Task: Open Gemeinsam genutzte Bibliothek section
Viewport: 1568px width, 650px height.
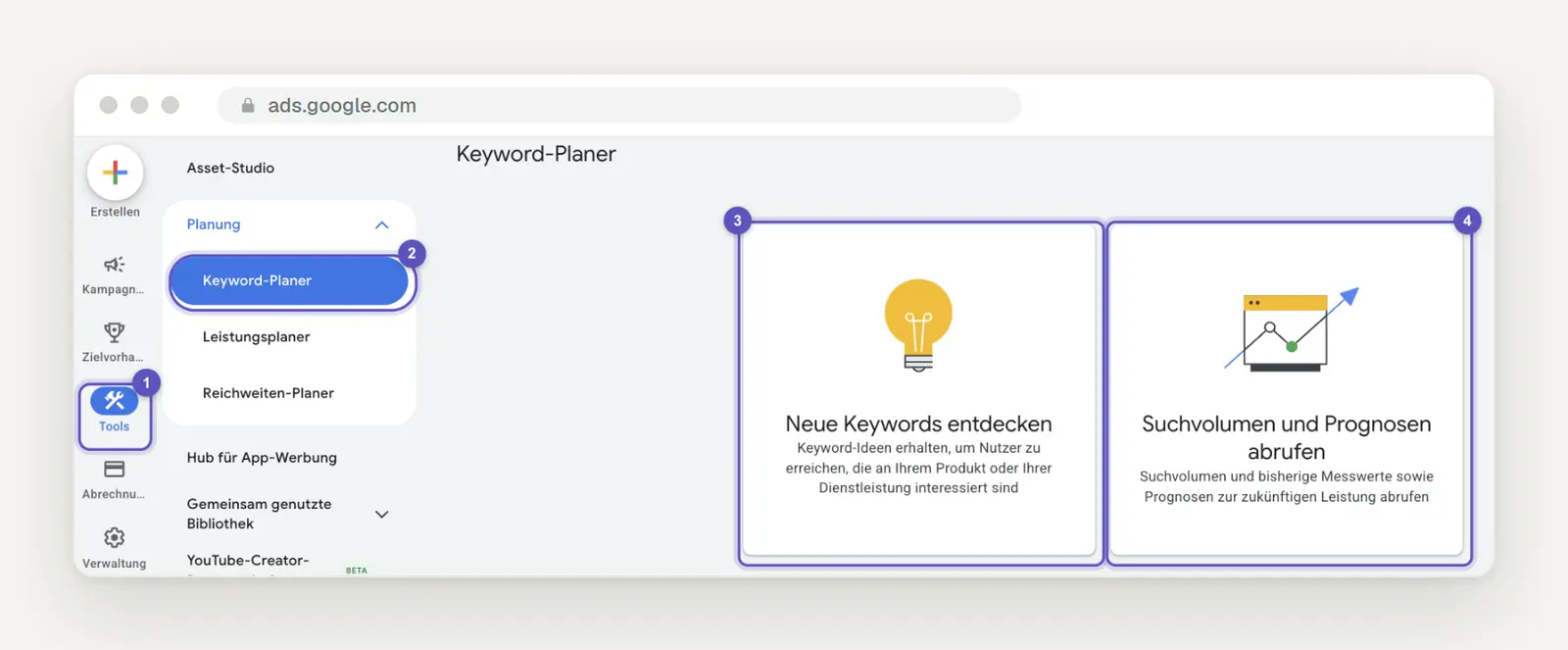Action: (x=260, y=514)
